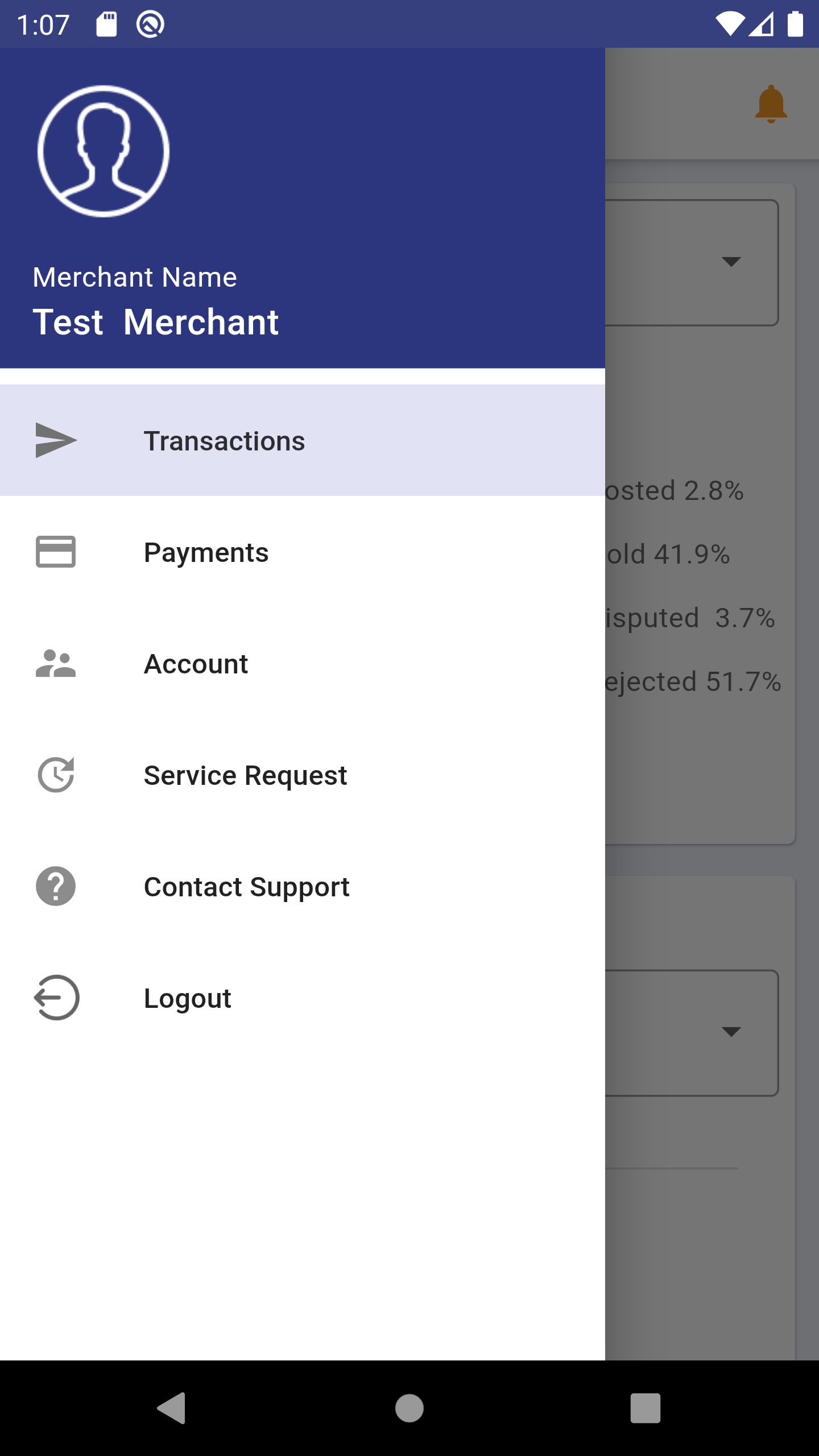Tap the question mark Contact Support icon
The image size is (819, 1456).
coord(56,886)
